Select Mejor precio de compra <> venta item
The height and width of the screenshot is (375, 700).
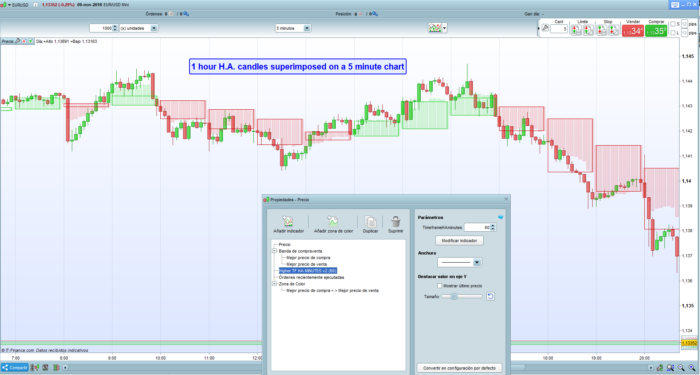(333, 291)
